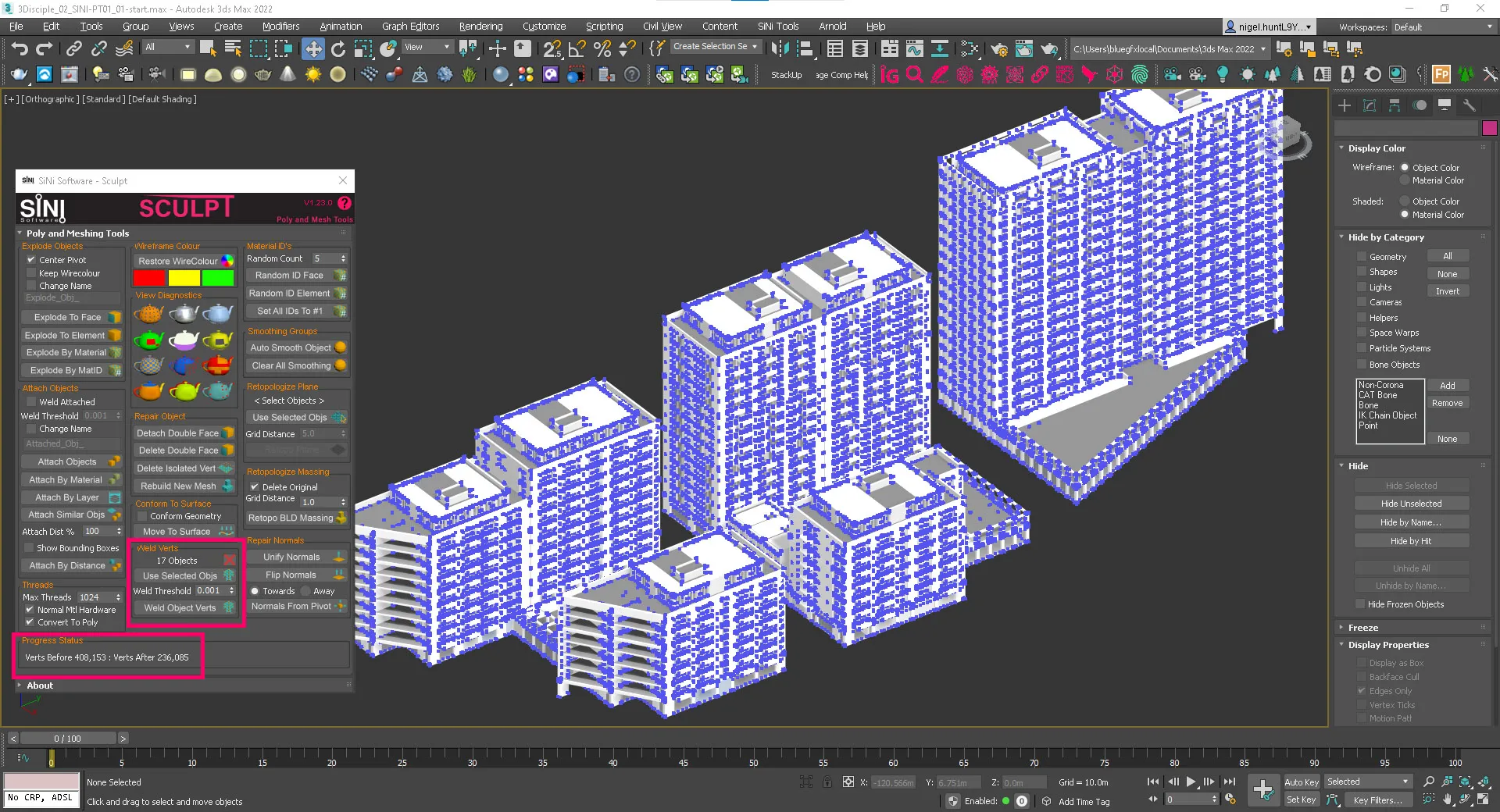Open the SiNi Tools menu
1500x812 pixels.
click(777, 27)
